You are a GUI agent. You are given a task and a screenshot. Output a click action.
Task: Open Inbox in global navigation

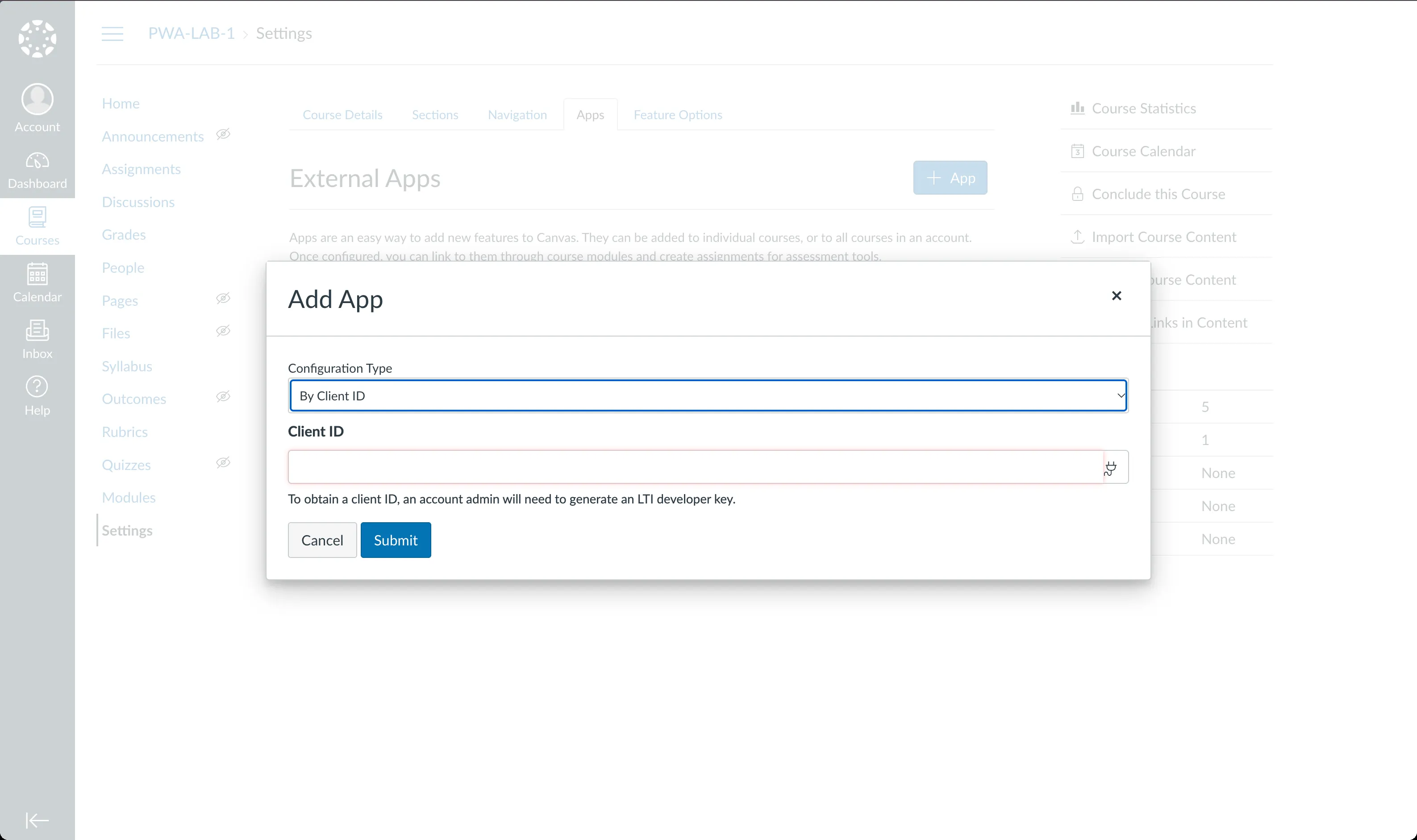point(38,340)
